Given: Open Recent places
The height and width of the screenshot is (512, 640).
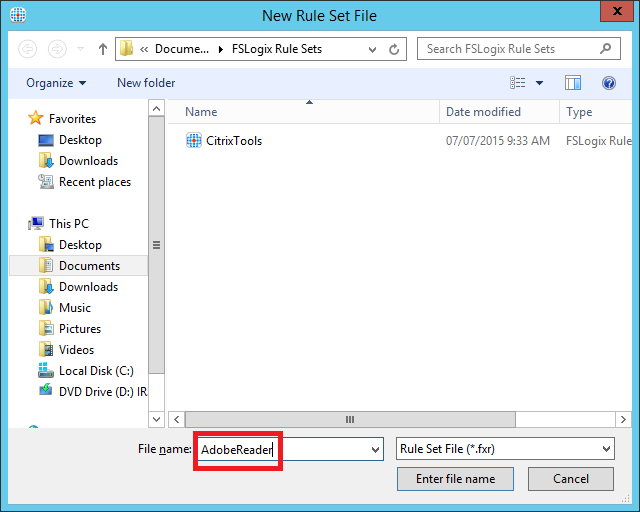Looking at the screenshot, I should click(95, 182).
